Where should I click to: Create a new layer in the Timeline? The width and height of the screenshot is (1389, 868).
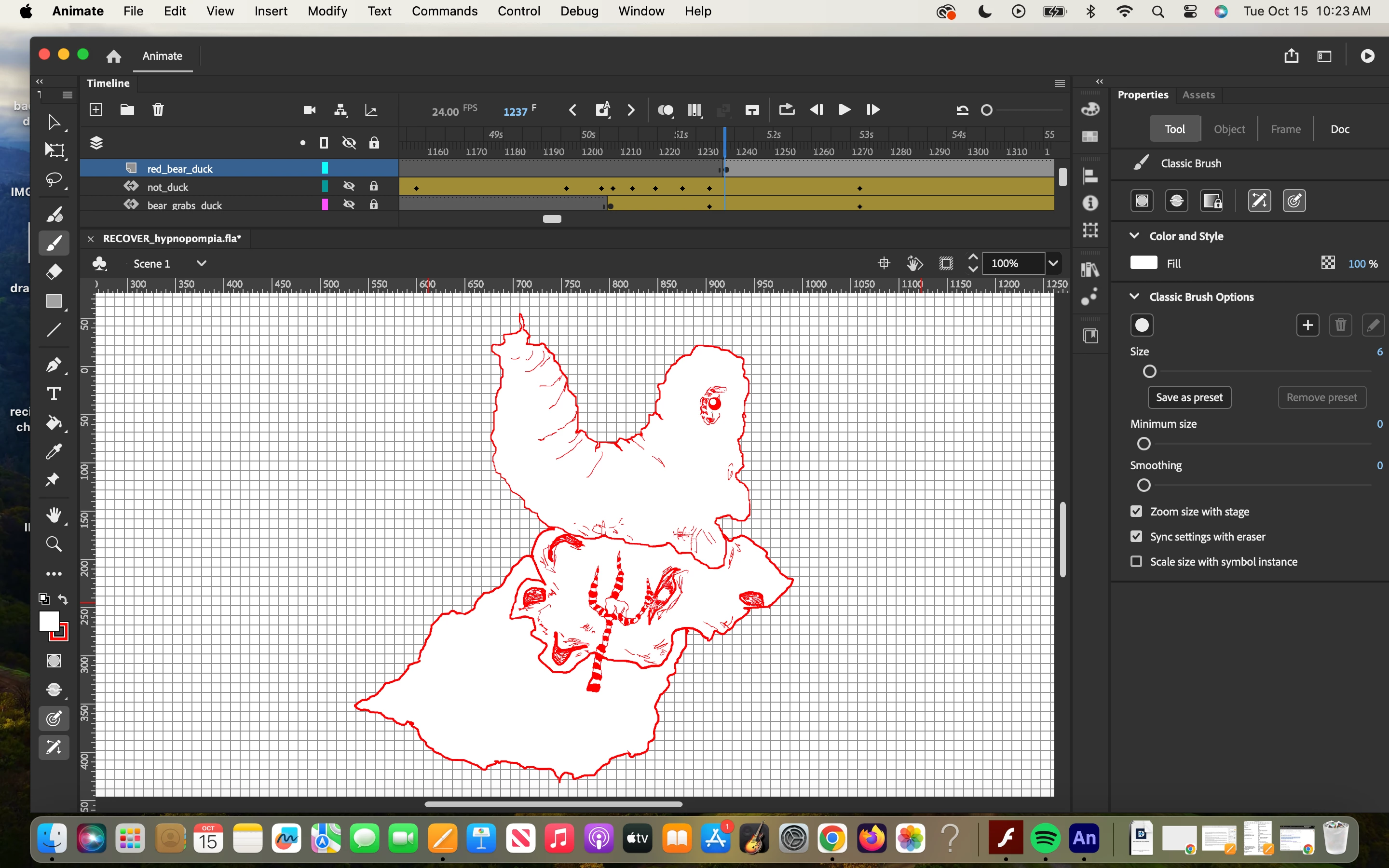click(96, 109)
